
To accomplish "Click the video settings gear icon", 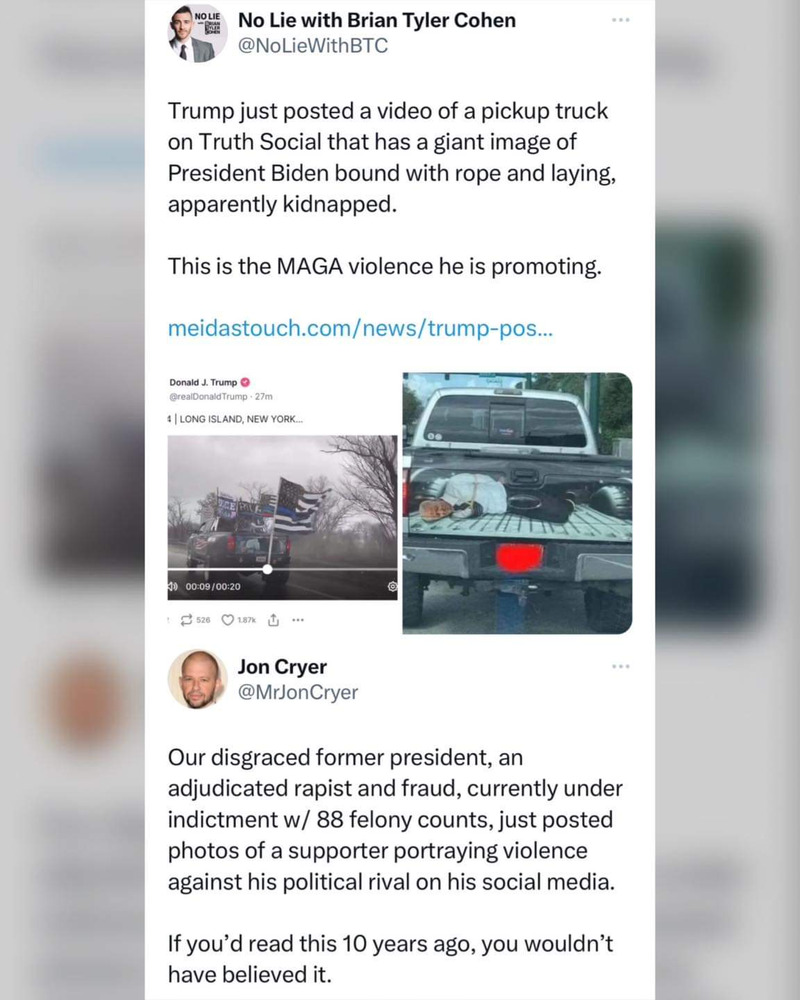I will [392, 586].
